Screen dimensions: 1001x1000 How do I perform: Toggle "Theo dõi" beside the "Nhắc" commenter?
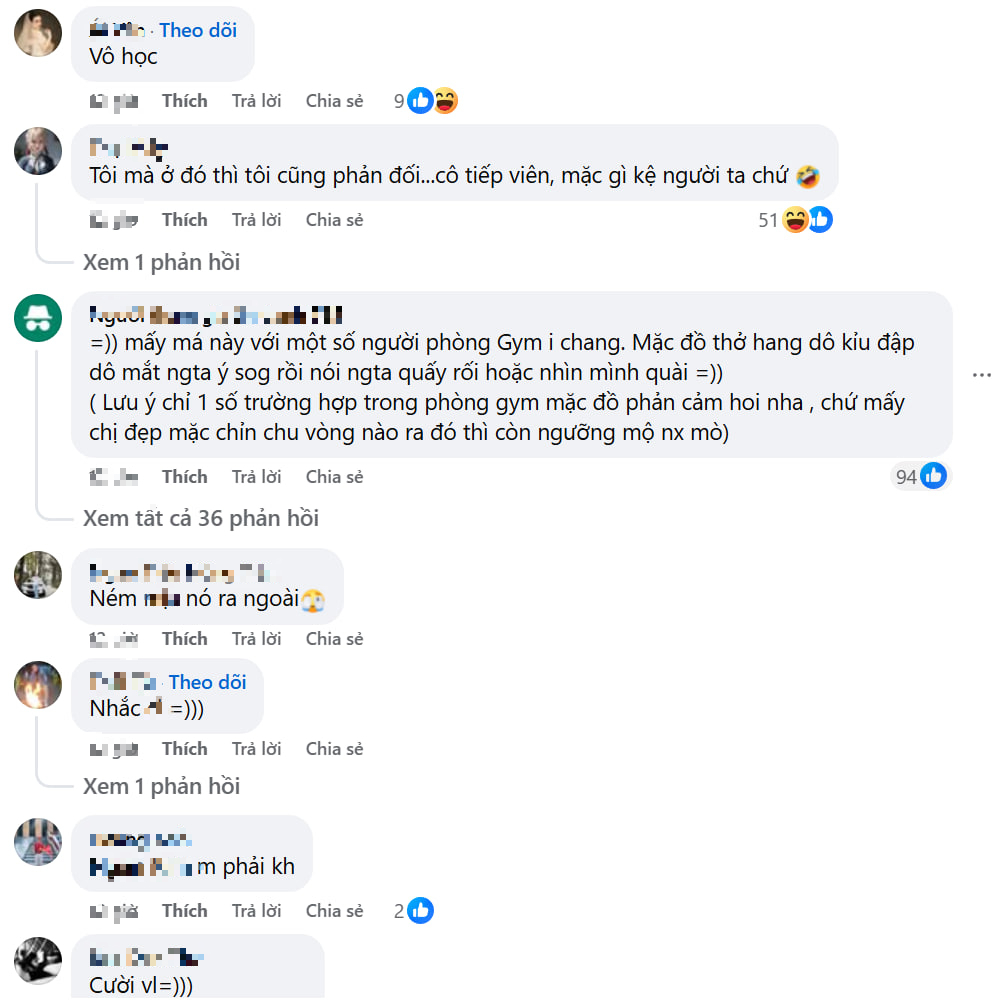(208, 682)
